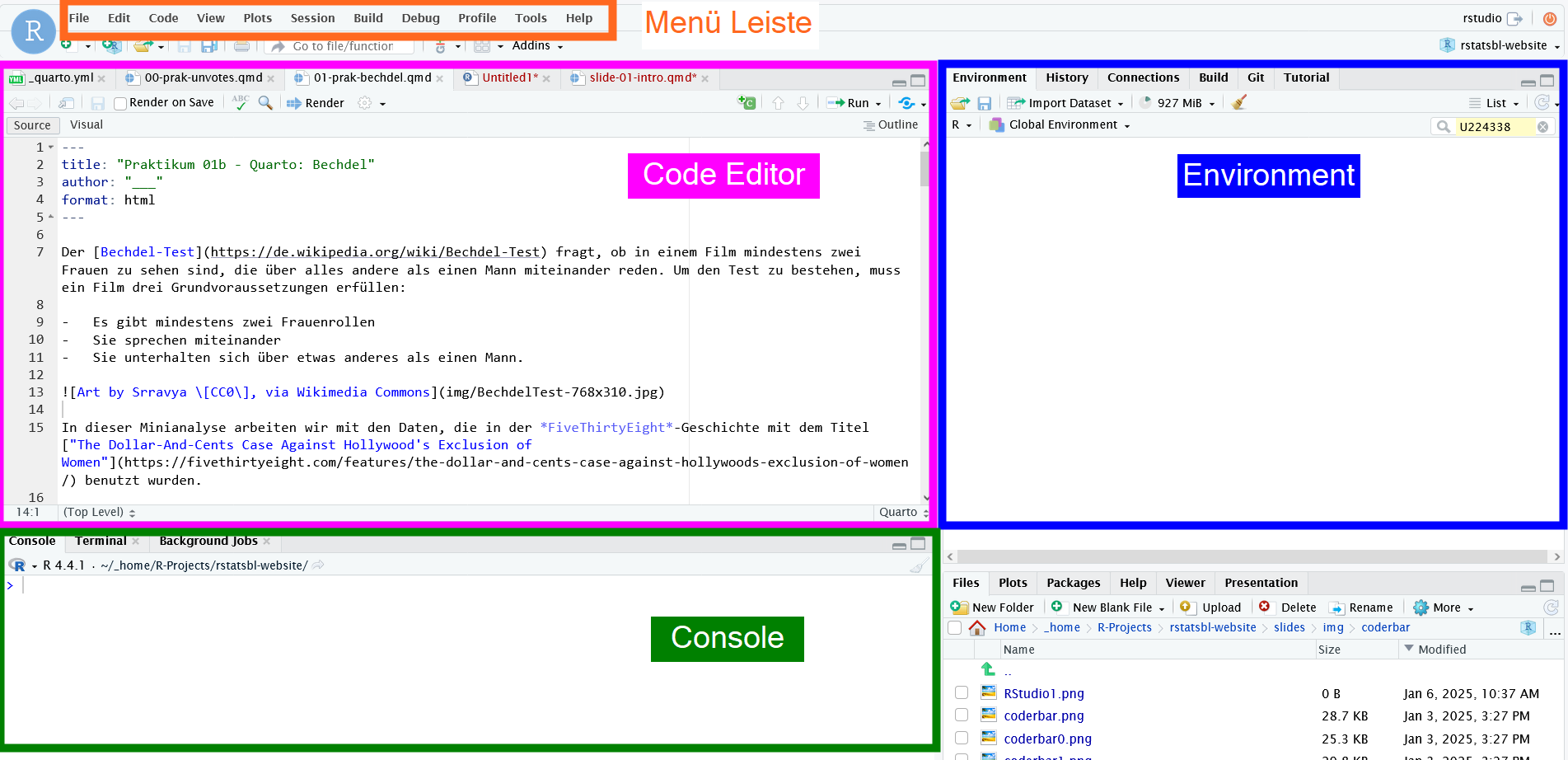Click the broom icon to clear environment

1238,103
